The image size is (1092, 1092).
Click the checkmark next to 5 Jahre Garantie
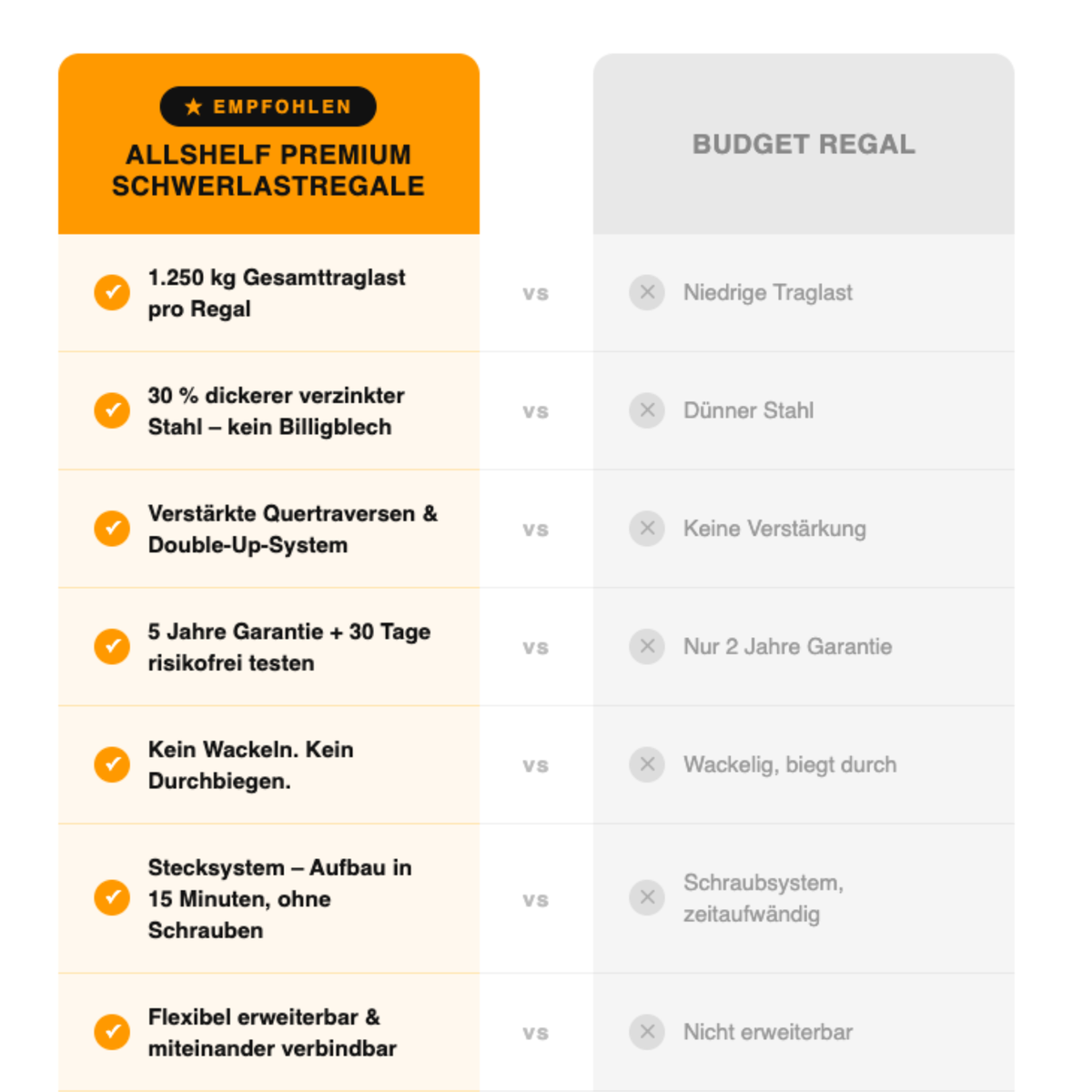point(112,647)
